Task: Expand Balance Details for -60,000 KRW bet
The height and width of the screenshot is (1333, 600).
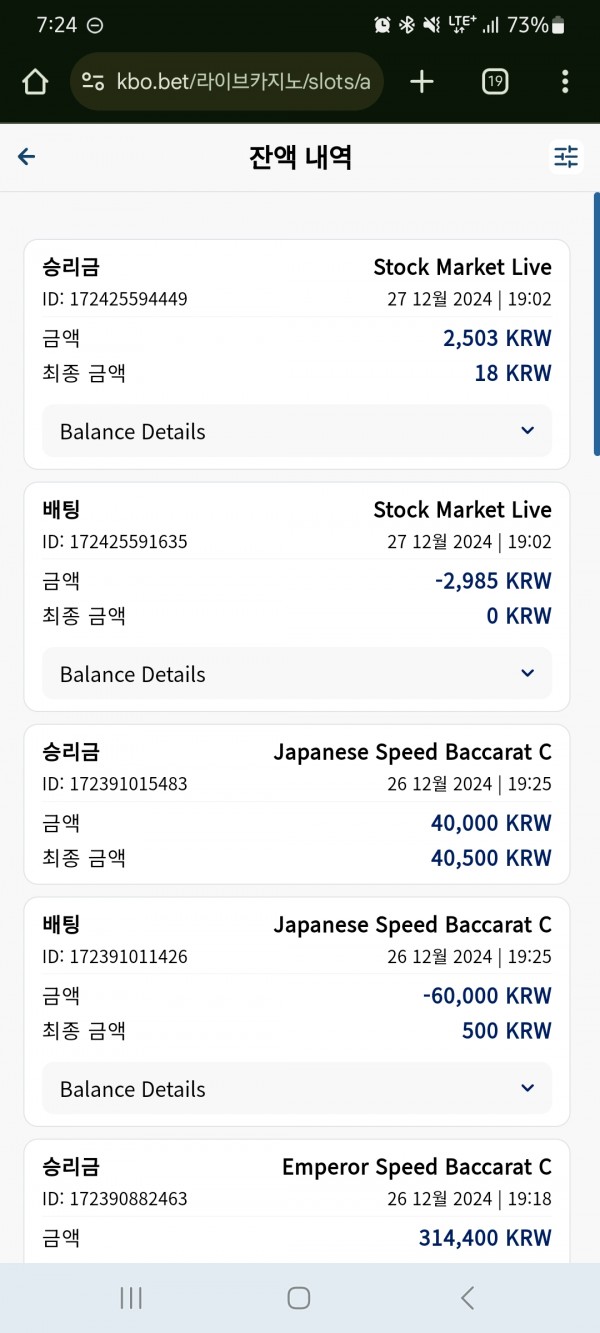Action: (x=297, y=1089)
